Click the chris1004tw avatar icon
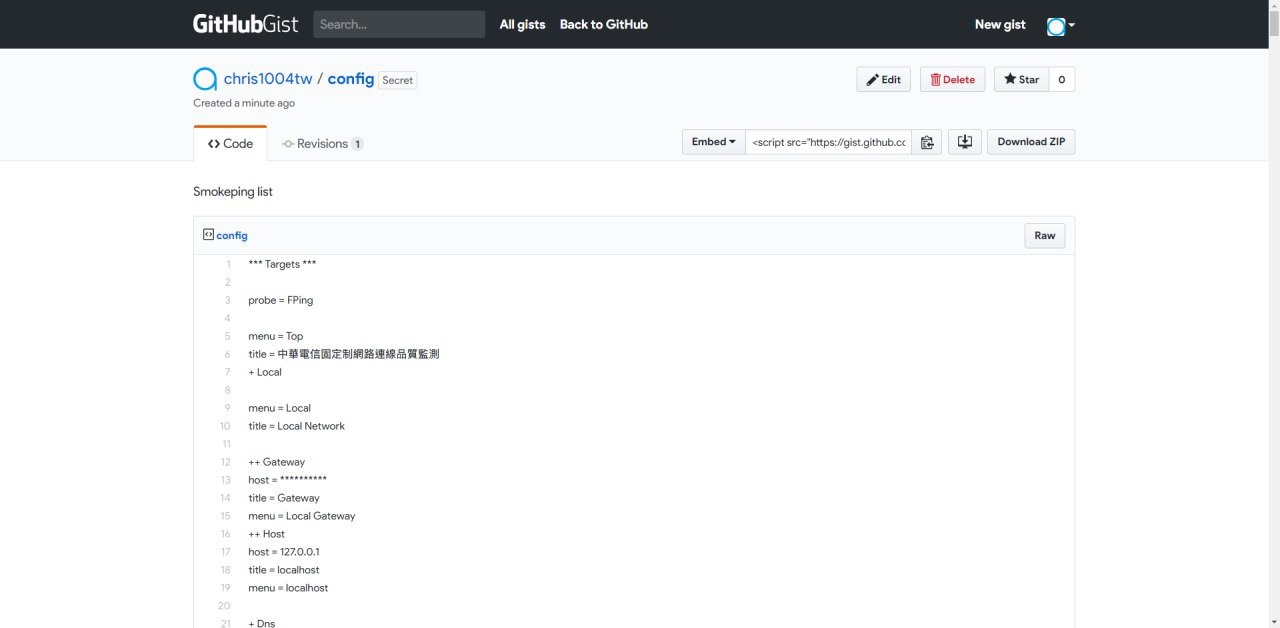The width and height of the screenshot is (1280, 628). pos(205,79)
